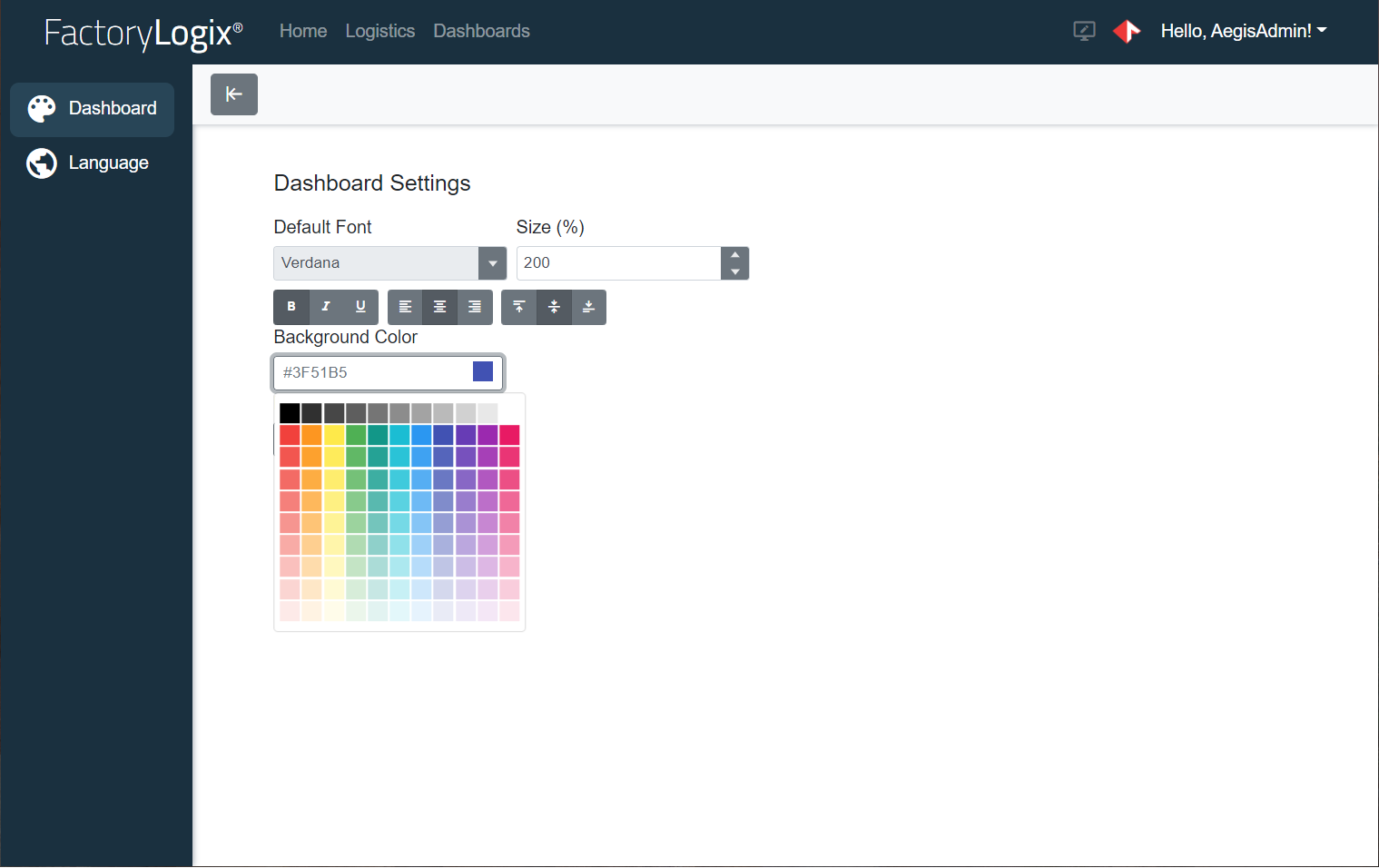This screenshot has height=868, width=1379.
Task: Select center text alignment
Action: point(439,307)
